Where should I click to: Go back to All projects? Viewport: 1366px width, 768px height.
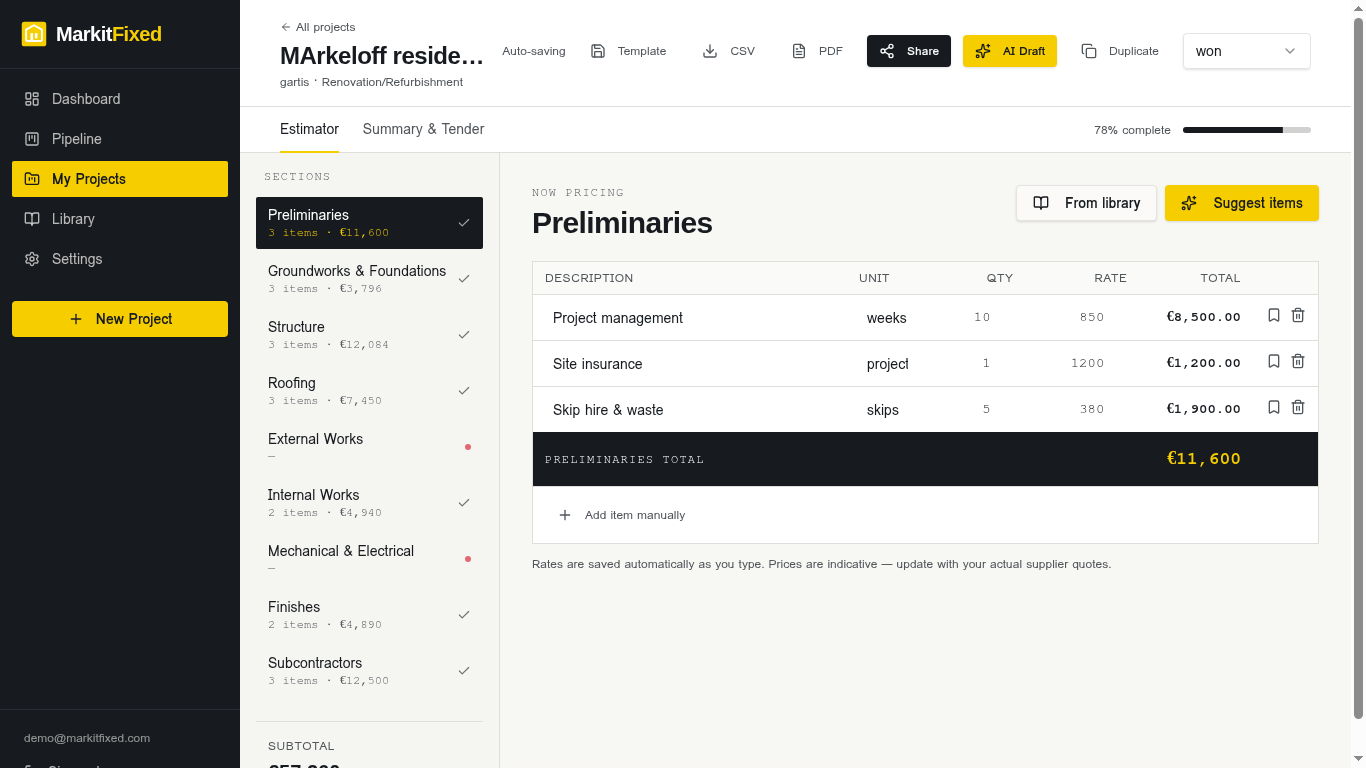click(x=318, y=27)
